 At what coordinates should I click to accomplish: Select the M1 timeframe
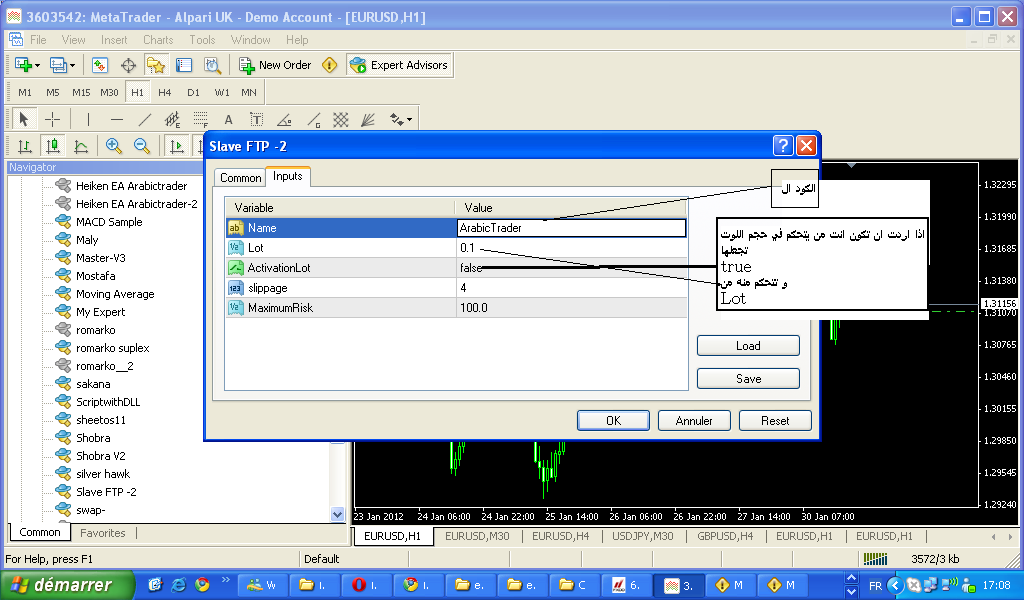click(x=25, y=93)
